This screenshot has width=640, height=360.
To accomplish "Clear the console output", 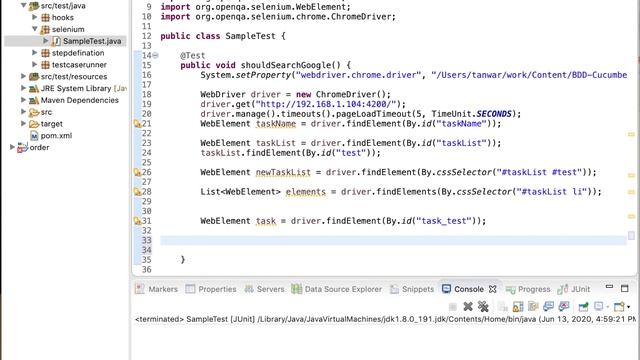I will pyautogui.click(x=502, y=307).
